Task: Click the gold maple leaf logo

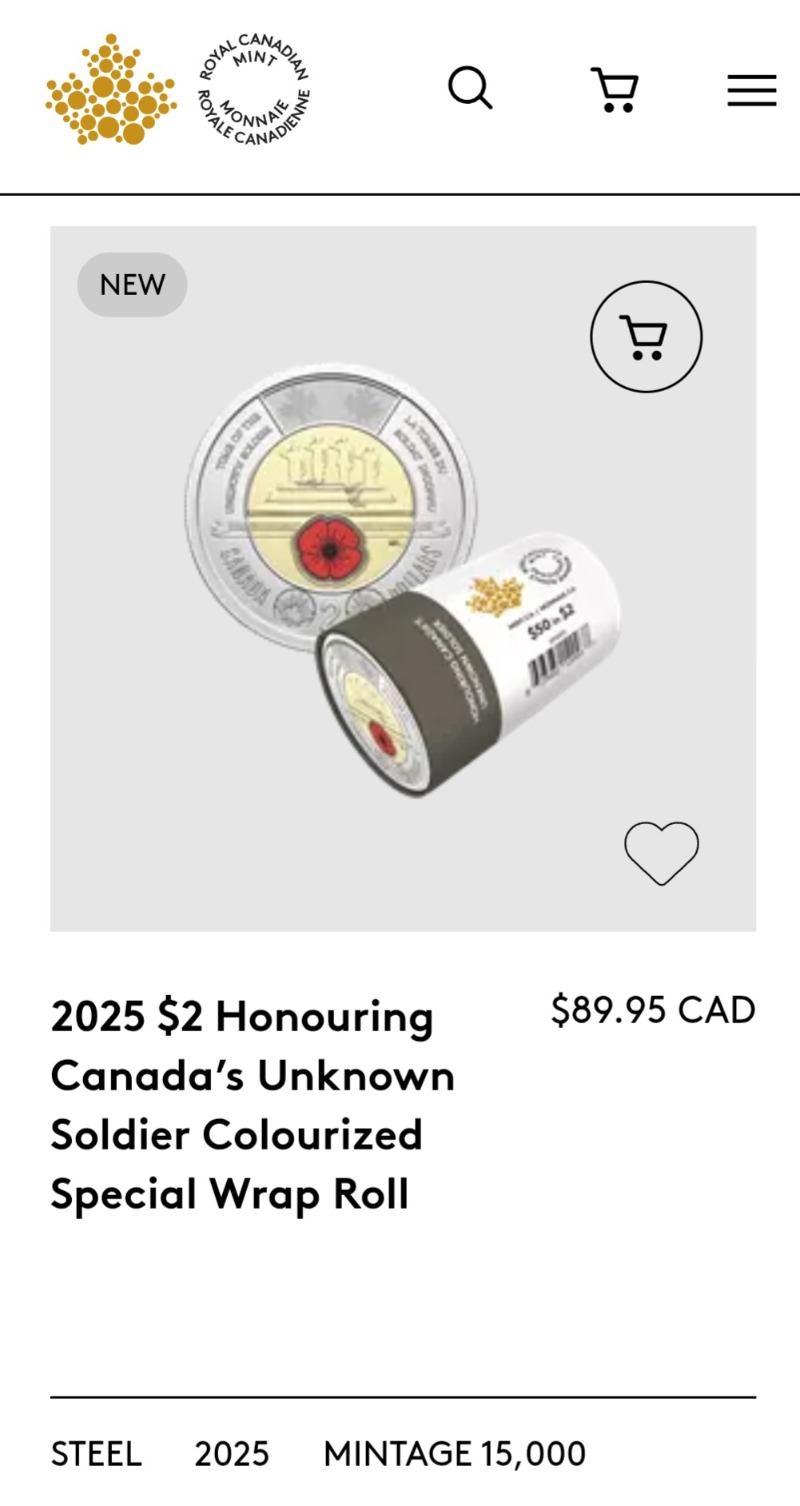Action: (x=110, y=90)
